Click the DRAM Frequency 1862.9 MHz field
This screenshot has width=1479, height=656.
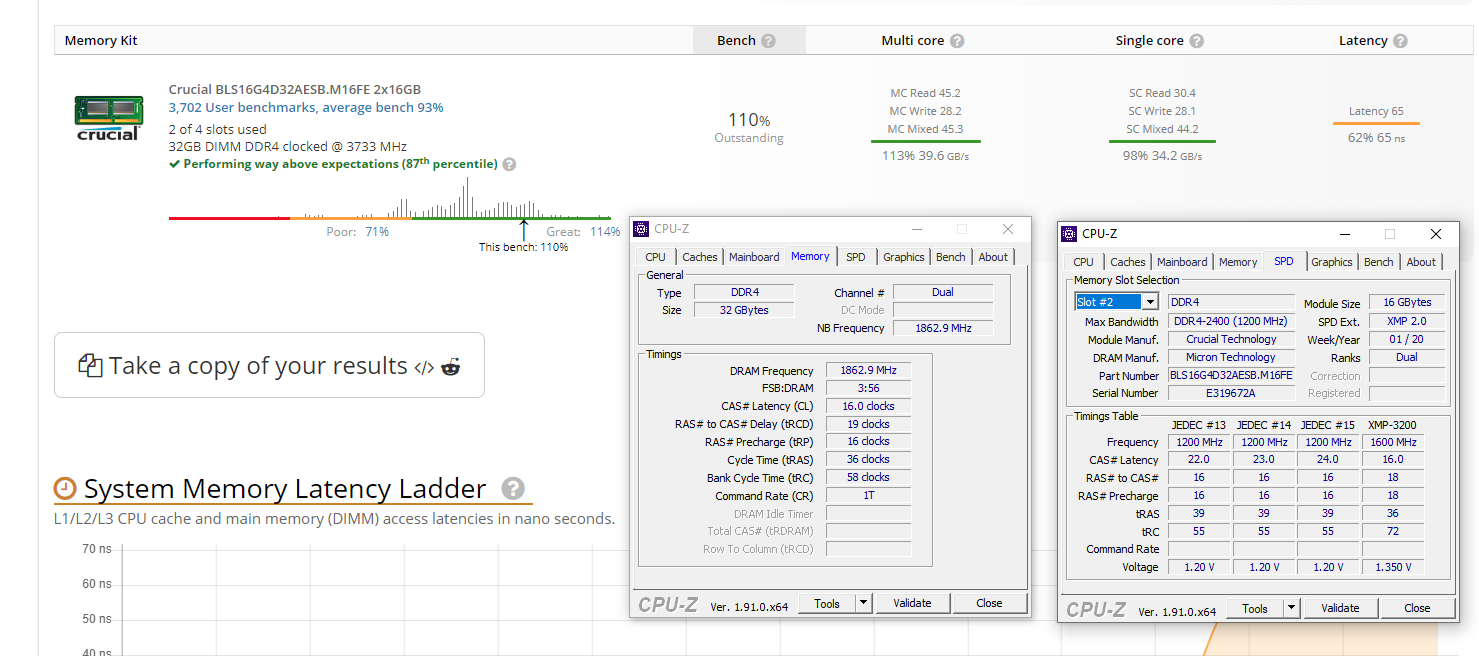[868, 370]
